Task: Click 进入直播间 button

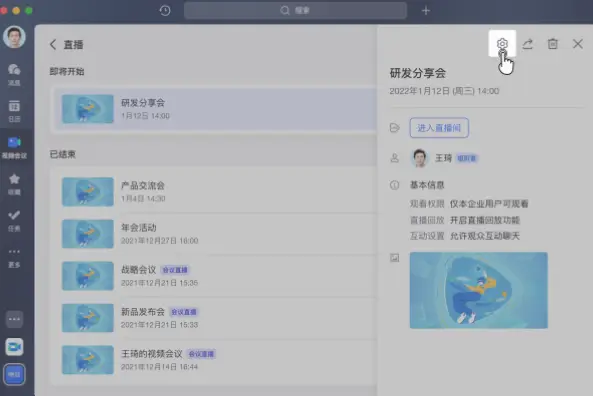Action: 439,128
